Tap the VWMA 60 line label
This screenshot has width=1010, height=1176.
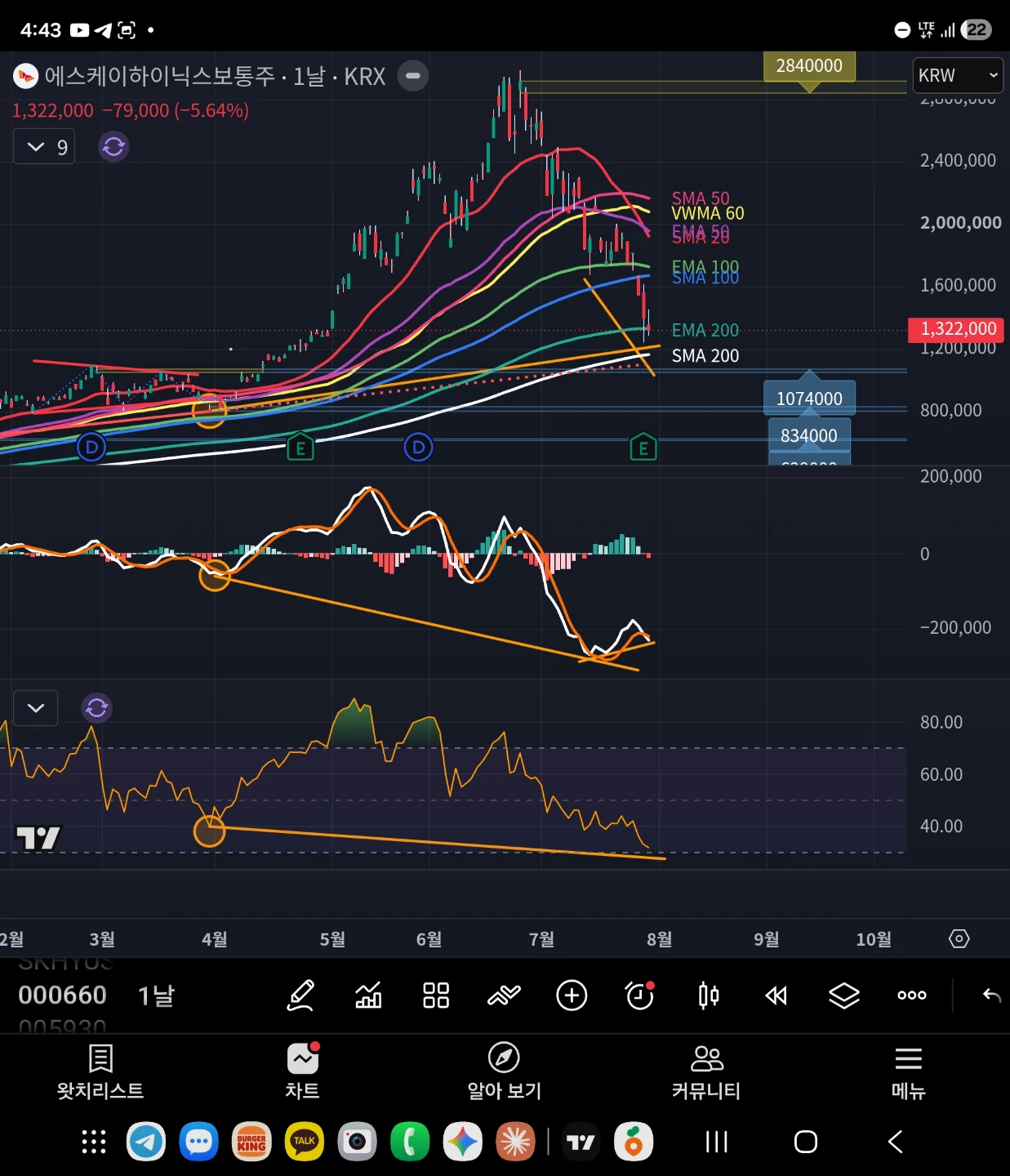[x=708, y=213]
